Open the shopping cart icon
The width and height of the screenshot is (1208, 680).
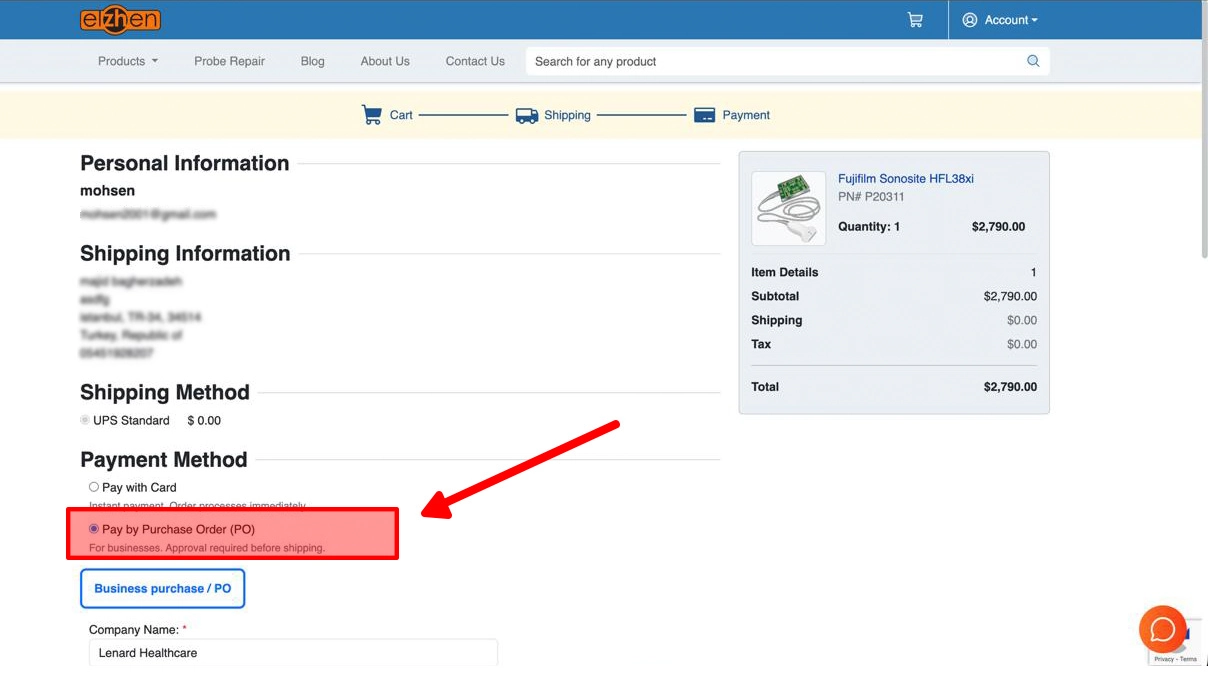pyautogui.click(x=914, y=19)
